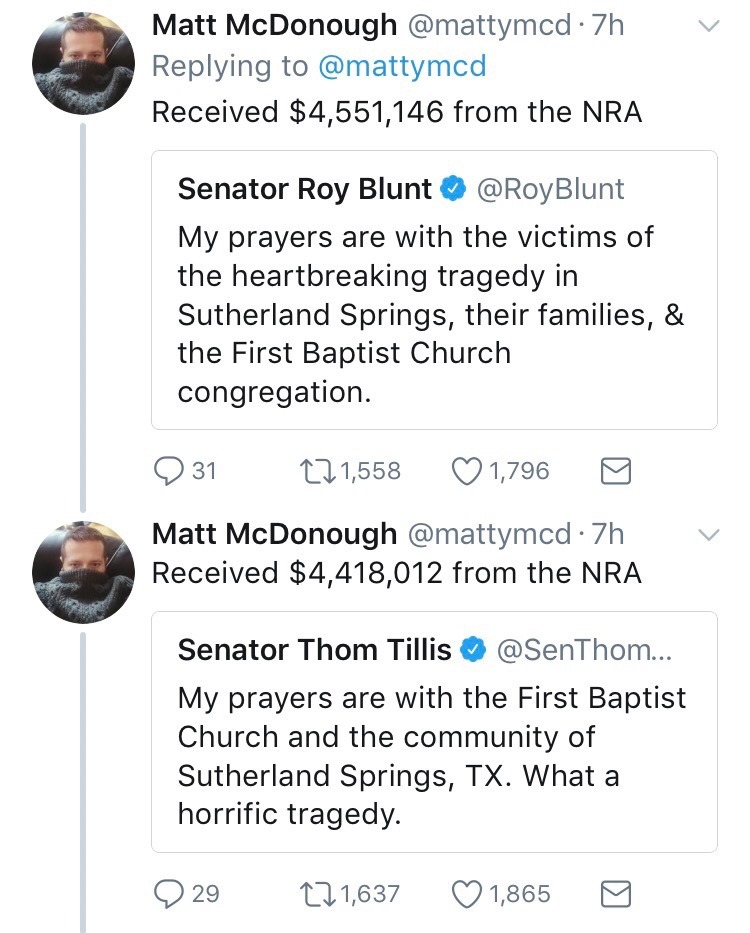This screenshot has width=750, height=933.
Task: Open Matt McDonough's profile from first tweet name
Action: click(274, 26)
